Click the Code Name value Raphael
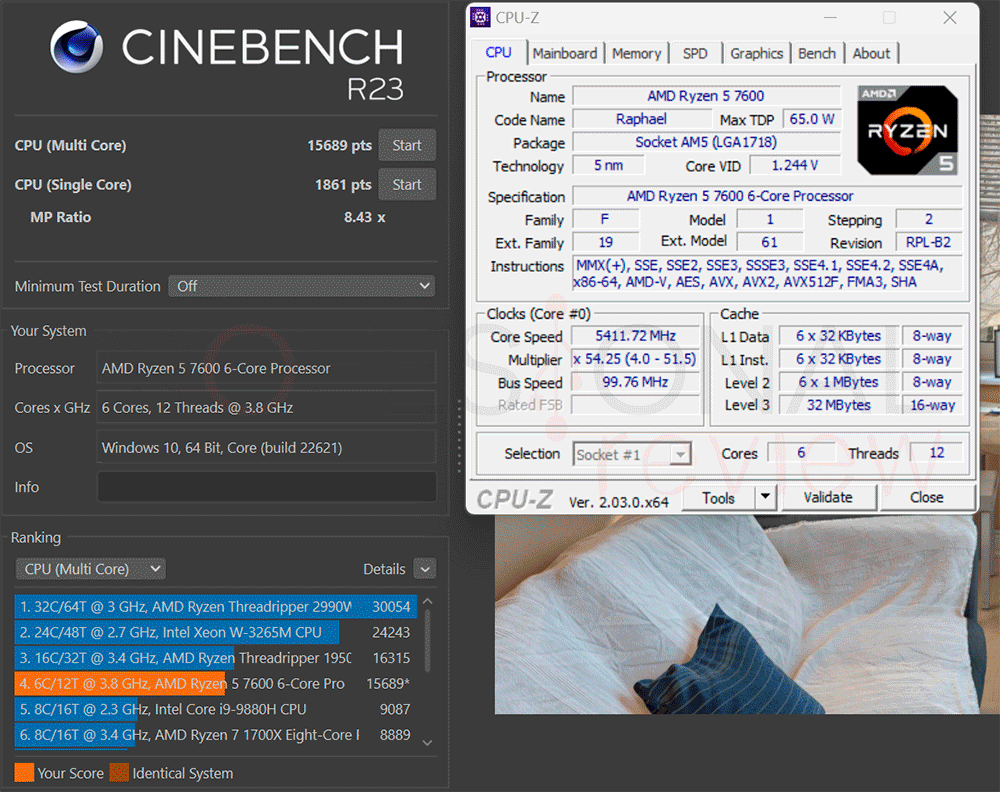This screenshot has height=792, width=1000. click(x=642, y=119)
